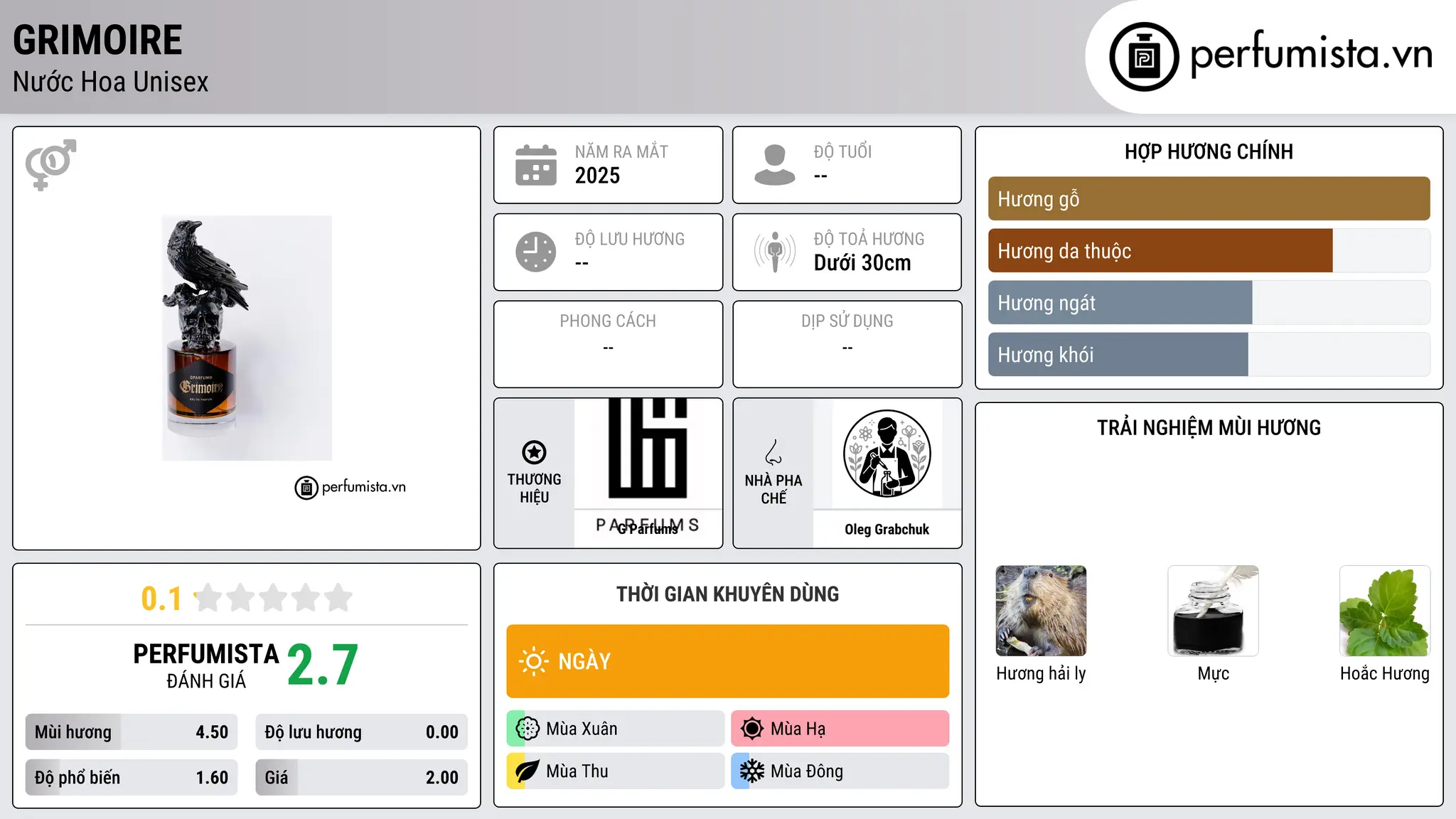This screenshot has height=819, width=1456.
Task: Click the PHONG CÁCH heading
Action: tap(608, 321)
